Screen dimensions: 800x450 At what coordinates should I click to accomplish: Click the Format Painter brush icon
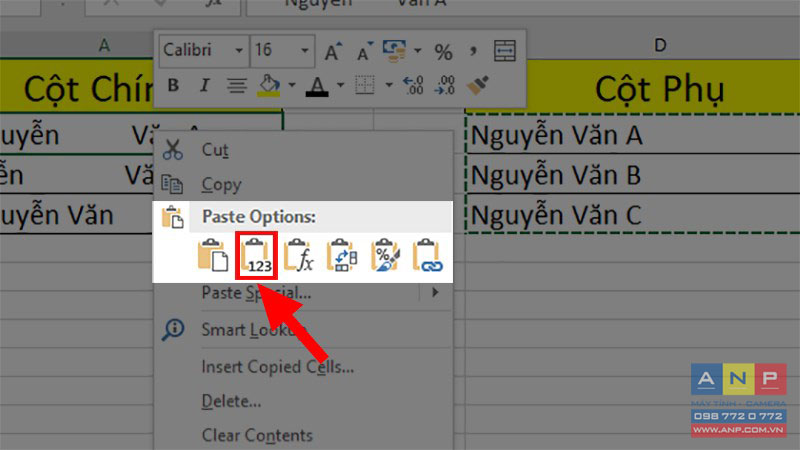[x=478, y=85]
